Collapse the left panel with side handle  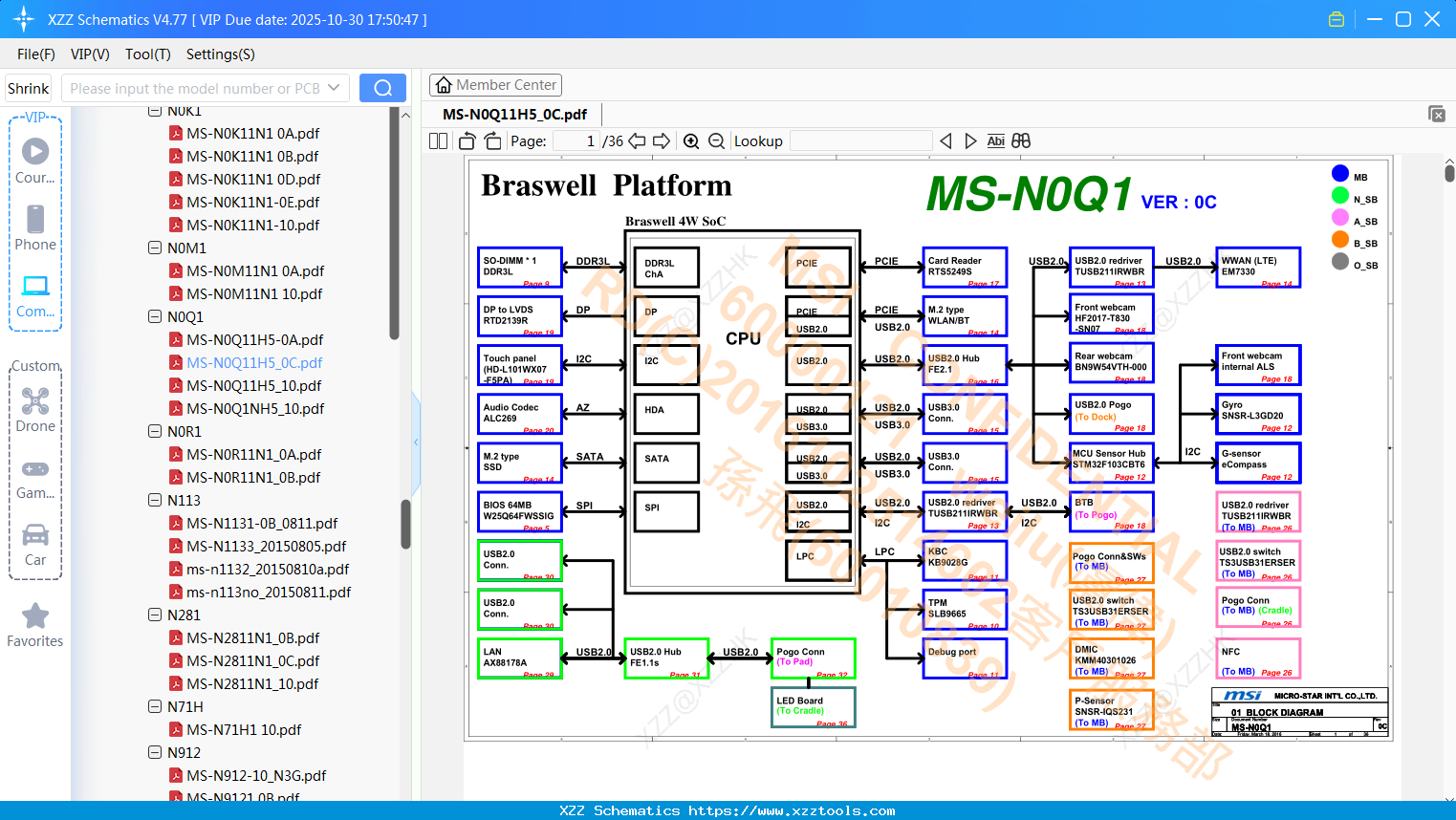(x=416, y=442)
